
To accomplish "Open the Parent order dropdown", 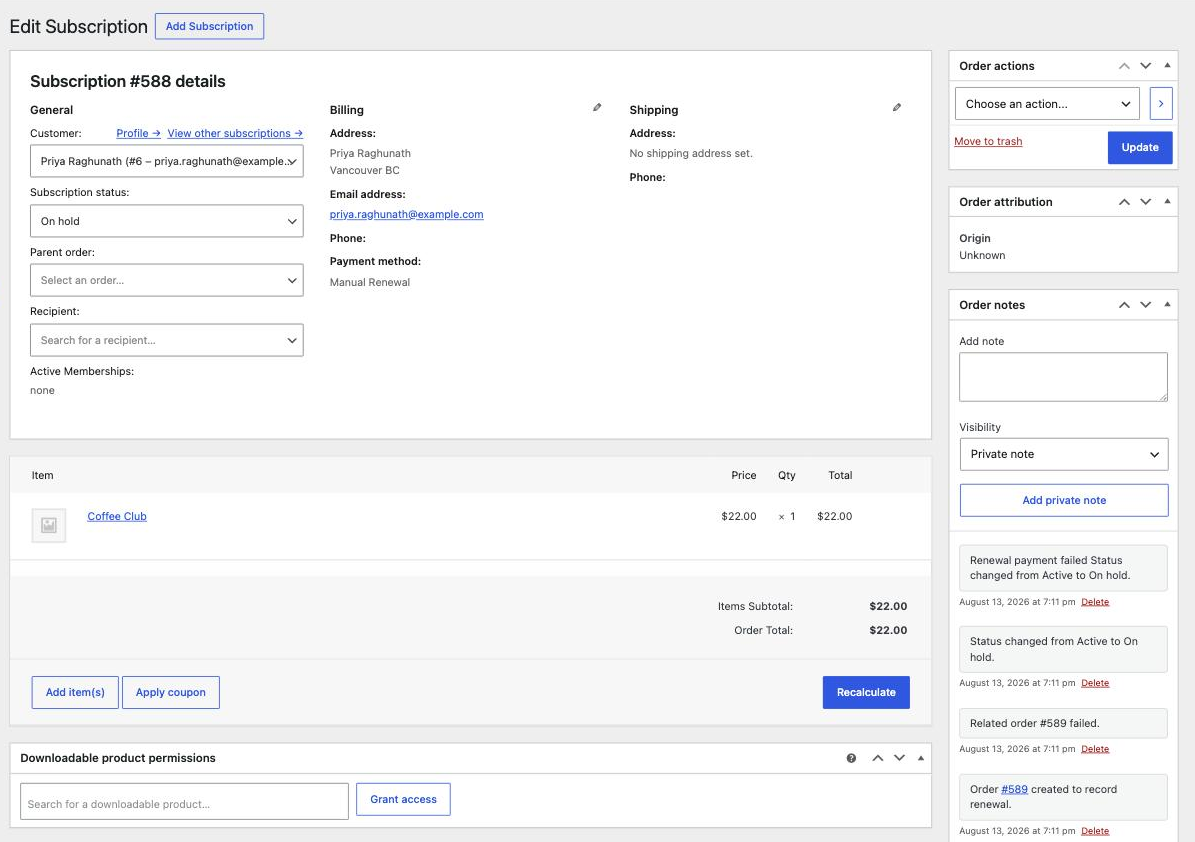I will 167,280.
